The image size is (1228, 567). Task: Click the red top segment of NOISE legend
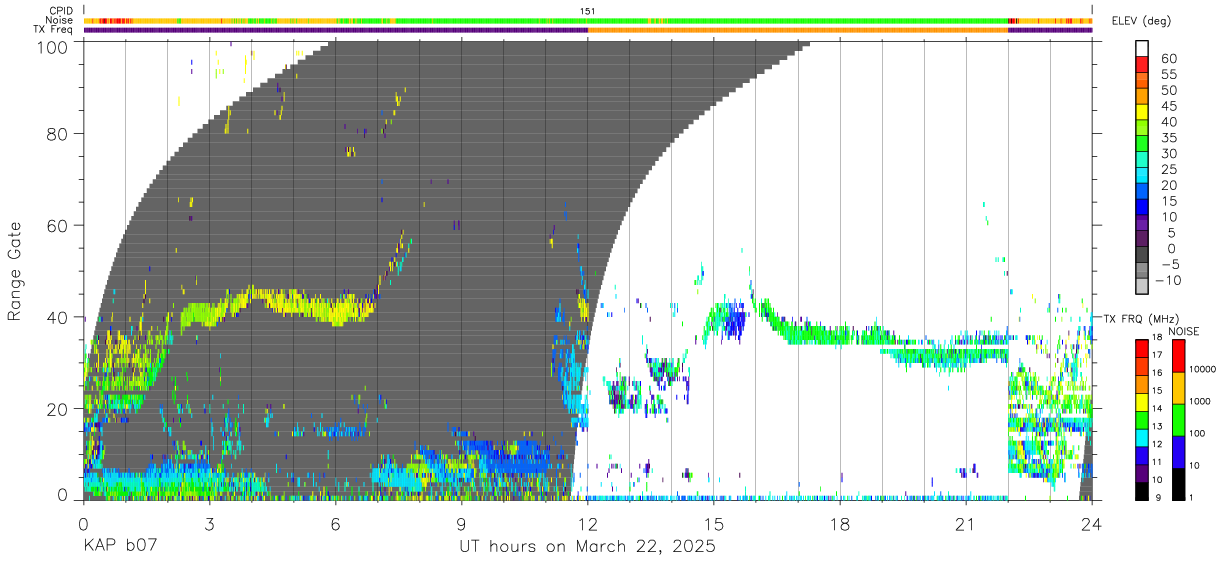[x=1178, y=355]
